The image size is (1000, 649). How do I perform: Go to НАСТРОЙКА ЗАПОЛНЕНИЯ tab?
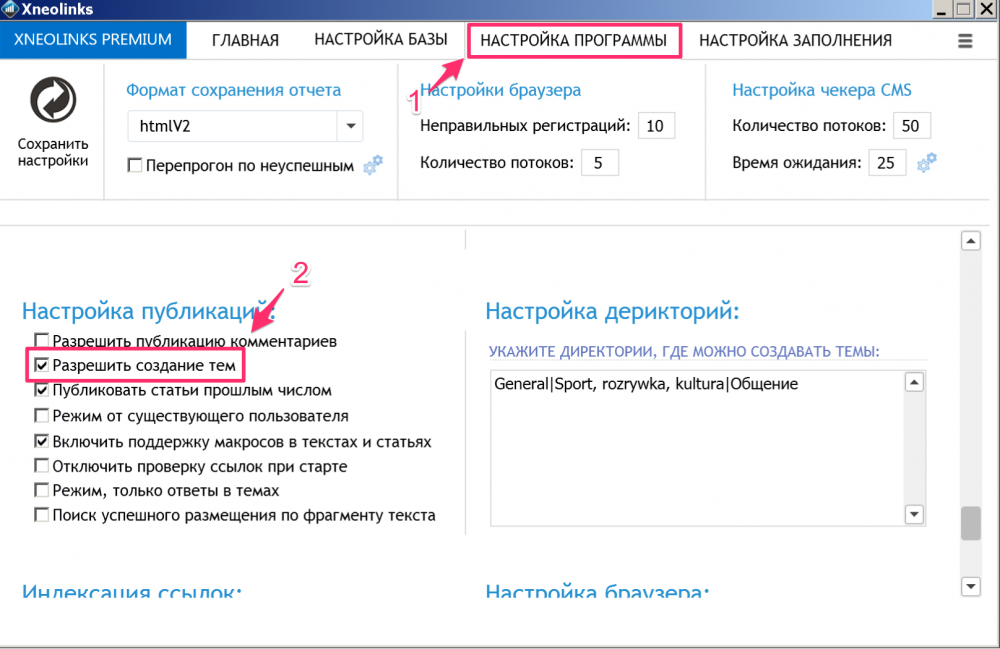click(795, 40)
